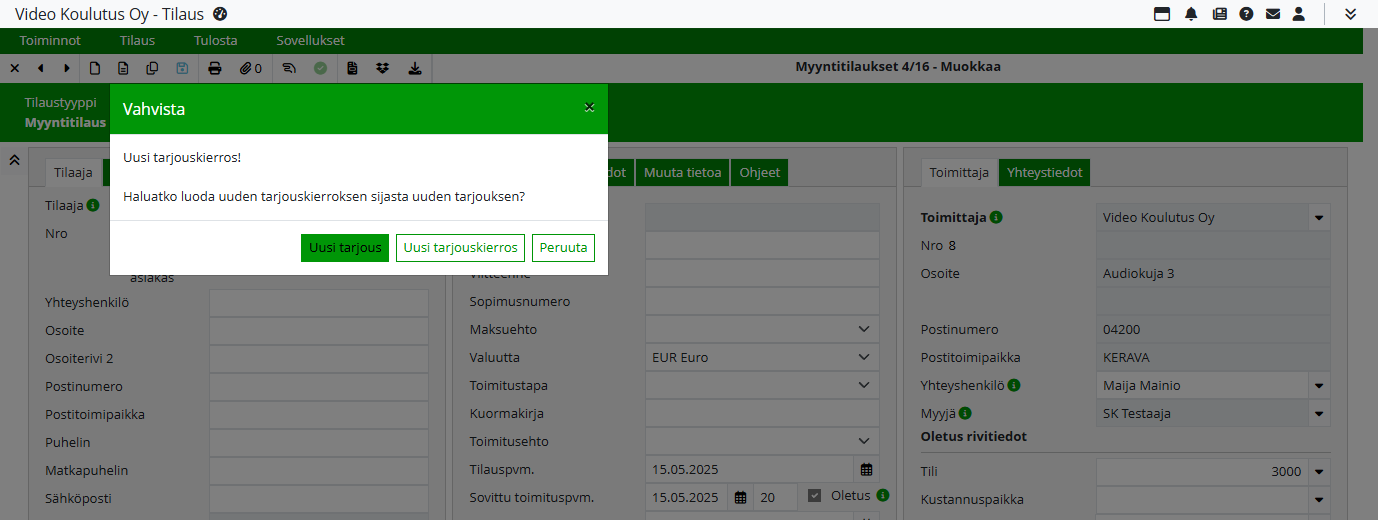Switch to the Yhteystiedot tab
This screenshot has width=1378, height=520.
point(1045,172)
